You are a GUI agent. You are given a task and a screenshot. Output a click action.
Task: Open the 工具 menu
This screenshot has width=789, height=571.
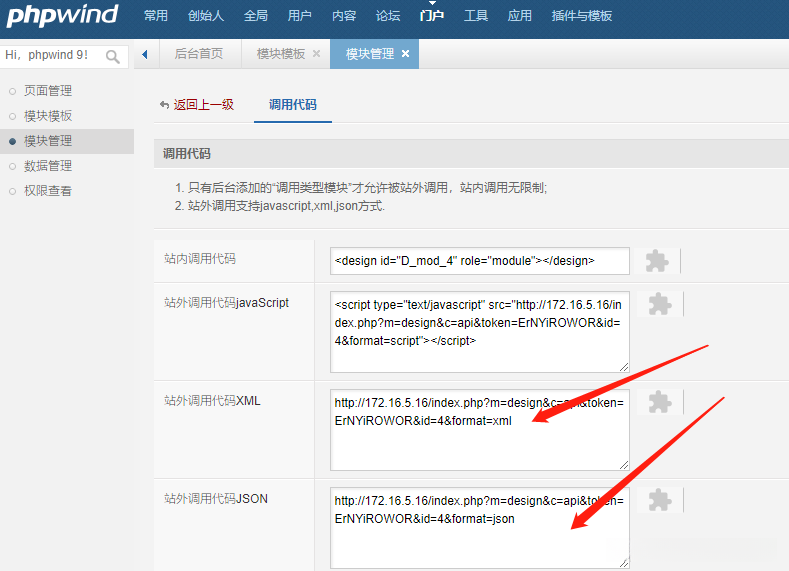click(x=476, y=16)
